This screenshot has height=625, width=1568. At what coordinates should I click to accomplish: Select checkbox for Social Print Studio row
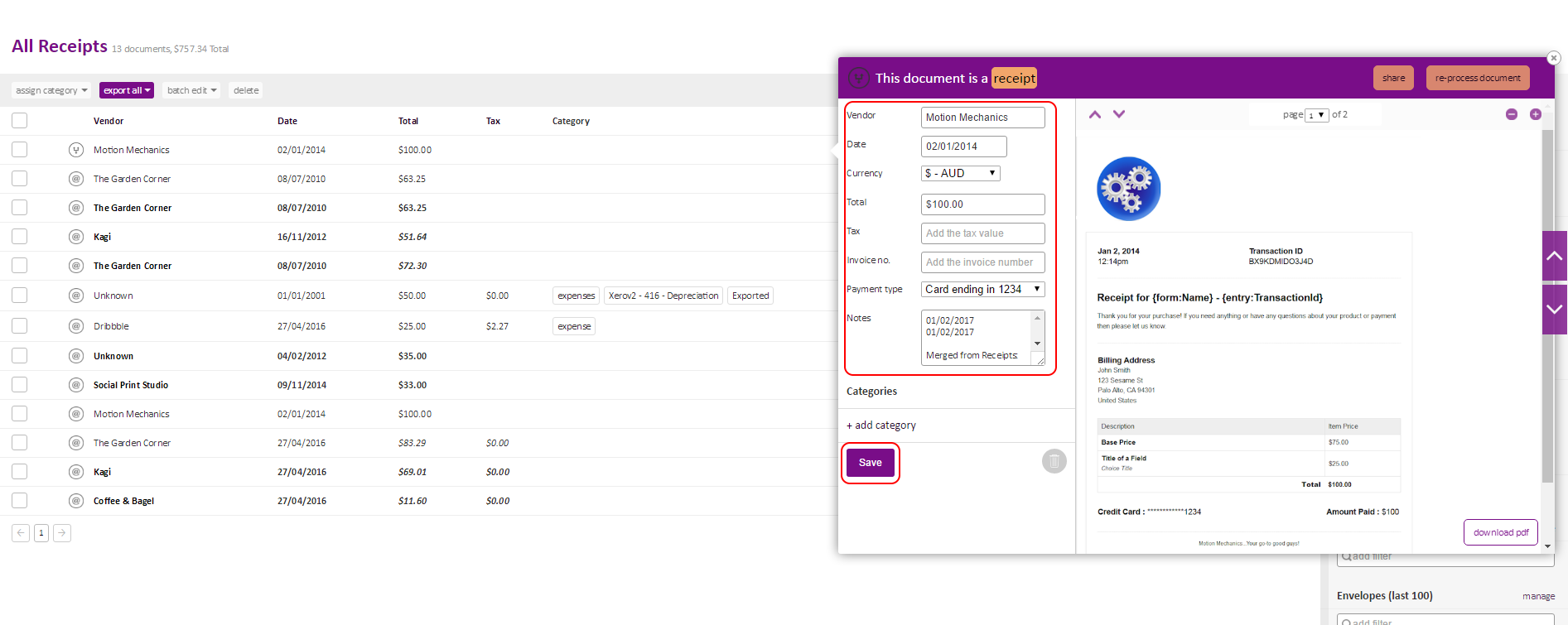(x=20, y=385)
